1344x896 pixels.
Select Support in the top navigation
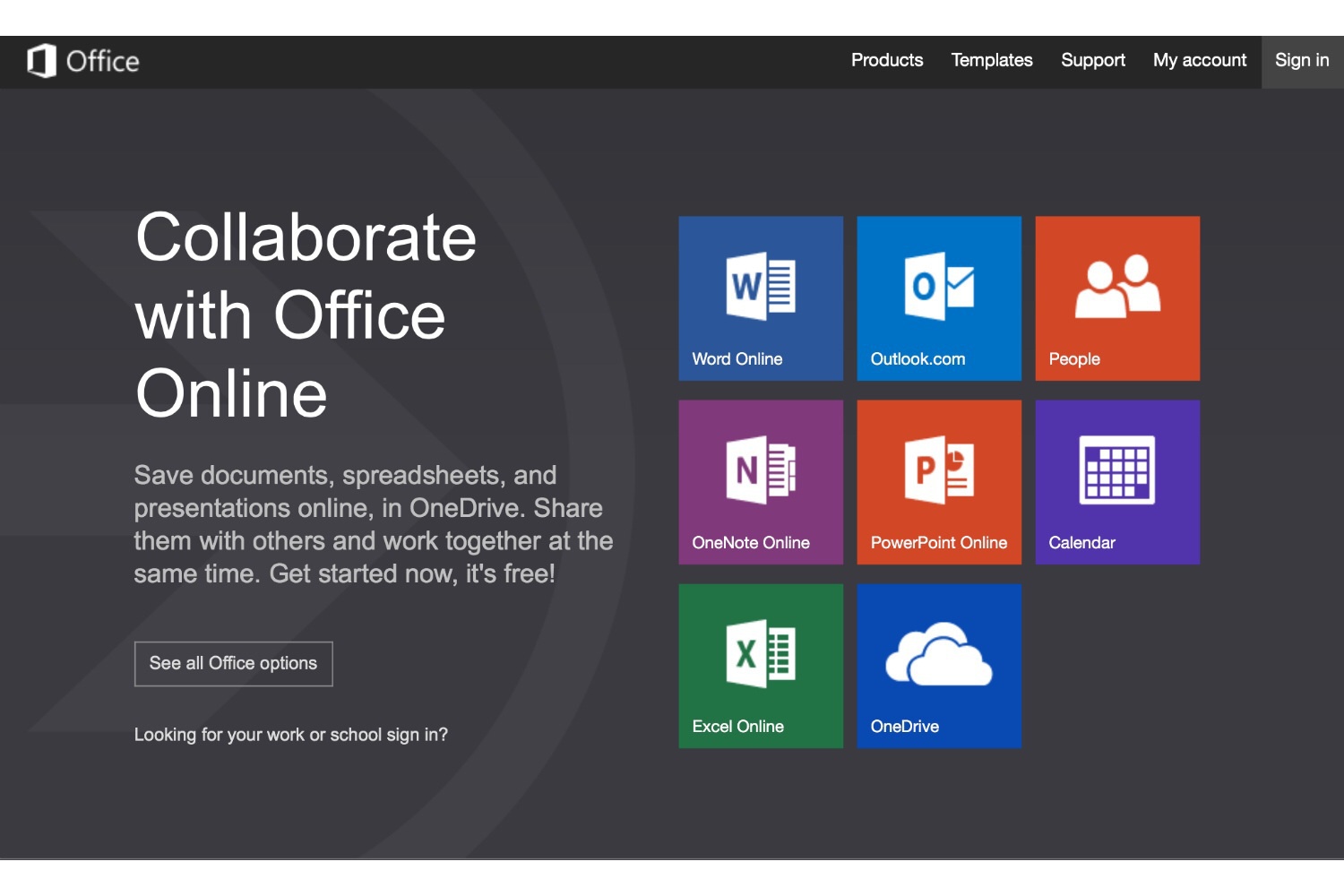click(1092, 60)
